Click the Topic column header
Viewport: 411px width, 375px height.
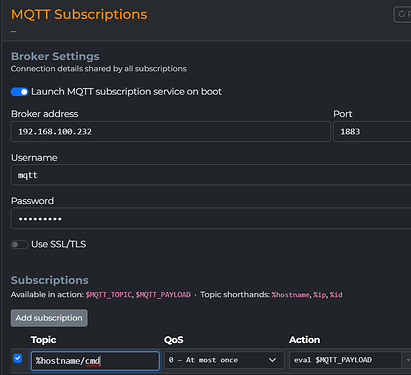[44, 340]
